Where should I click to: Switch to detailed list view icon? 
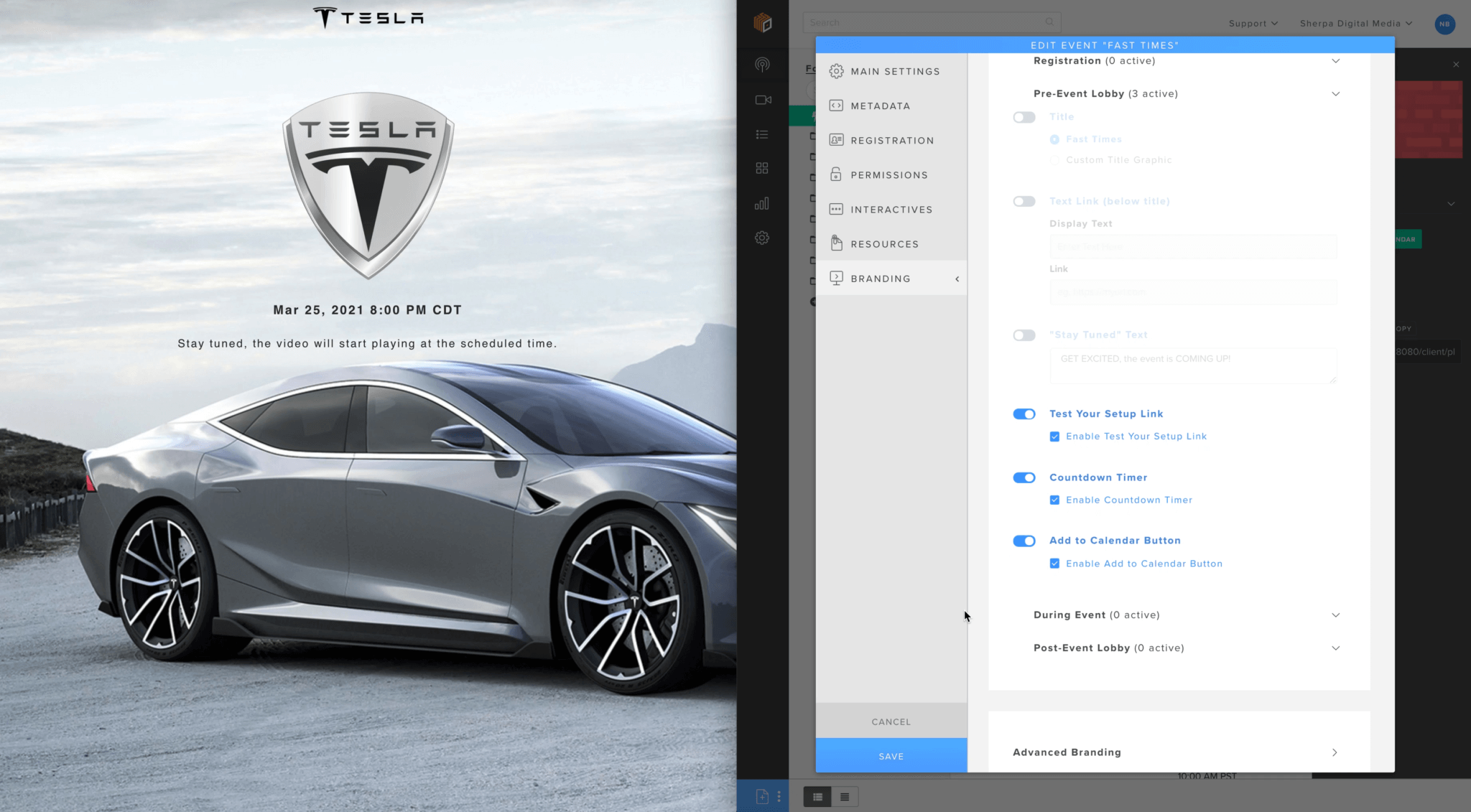coord(817,796)
